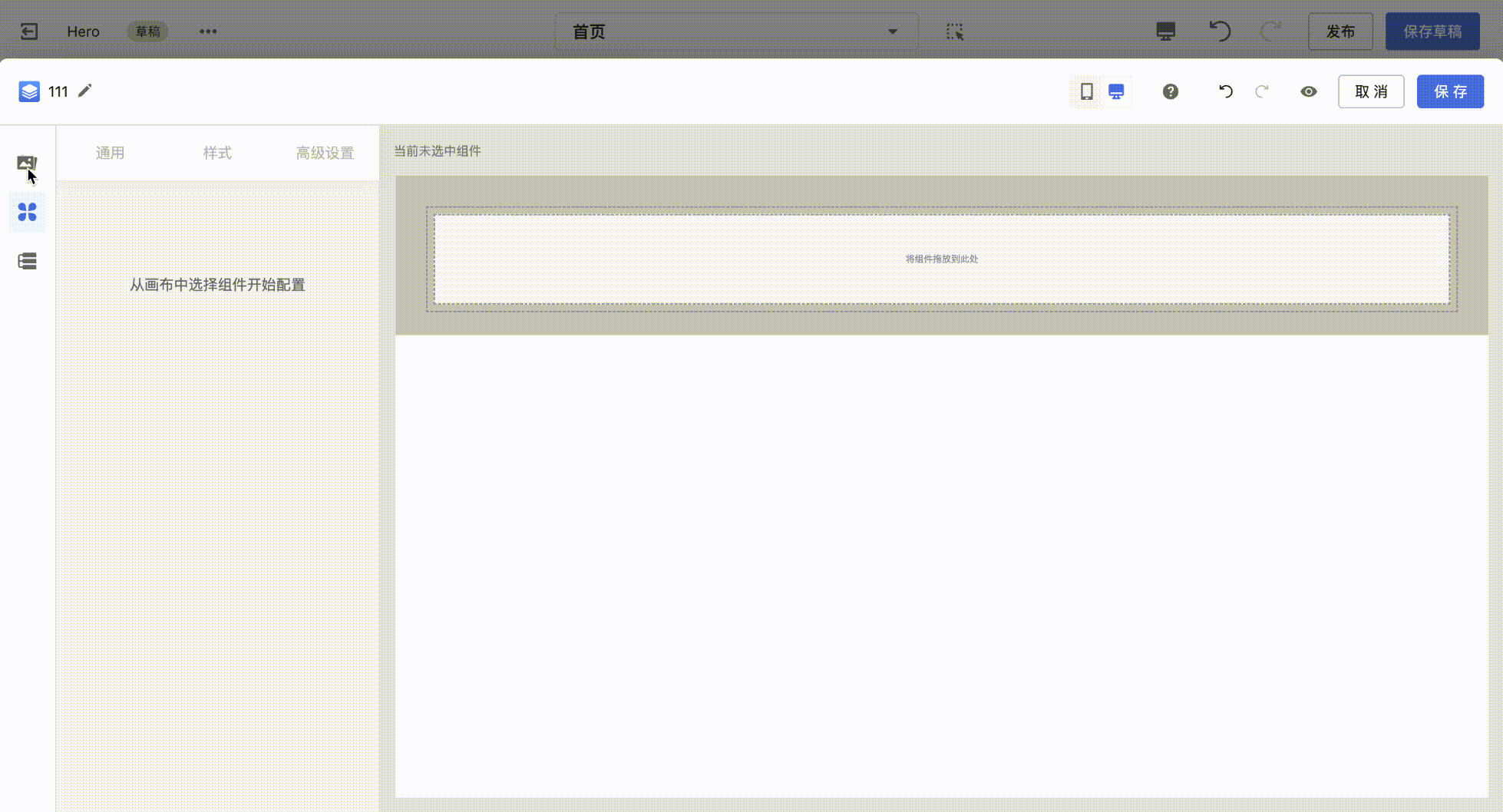This screenshot has width=1503, height=812.
Task: Open the three-dot more options menu
Action: coord(208,31)
